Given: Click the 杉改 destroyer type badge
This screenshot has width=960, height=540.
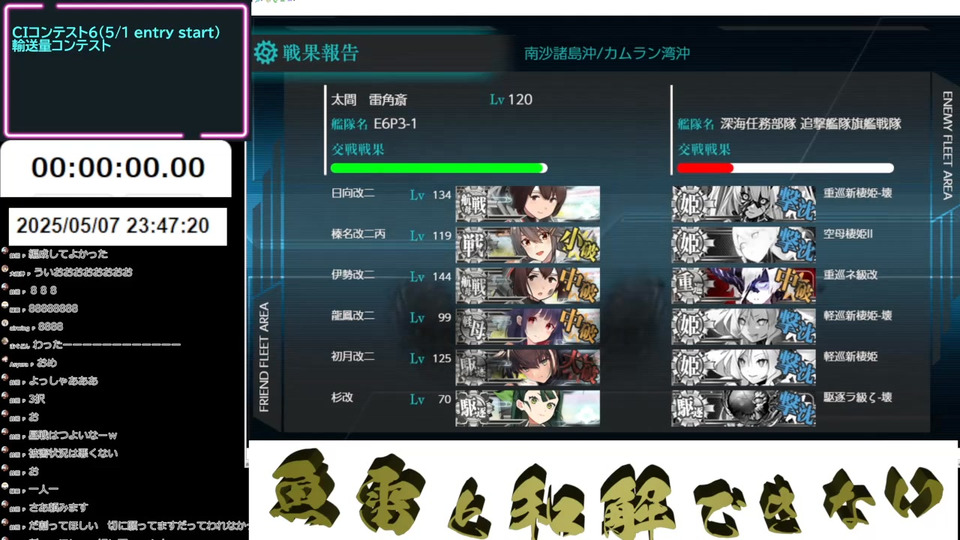Looking at the screenshot, I should tap(473, 408).
